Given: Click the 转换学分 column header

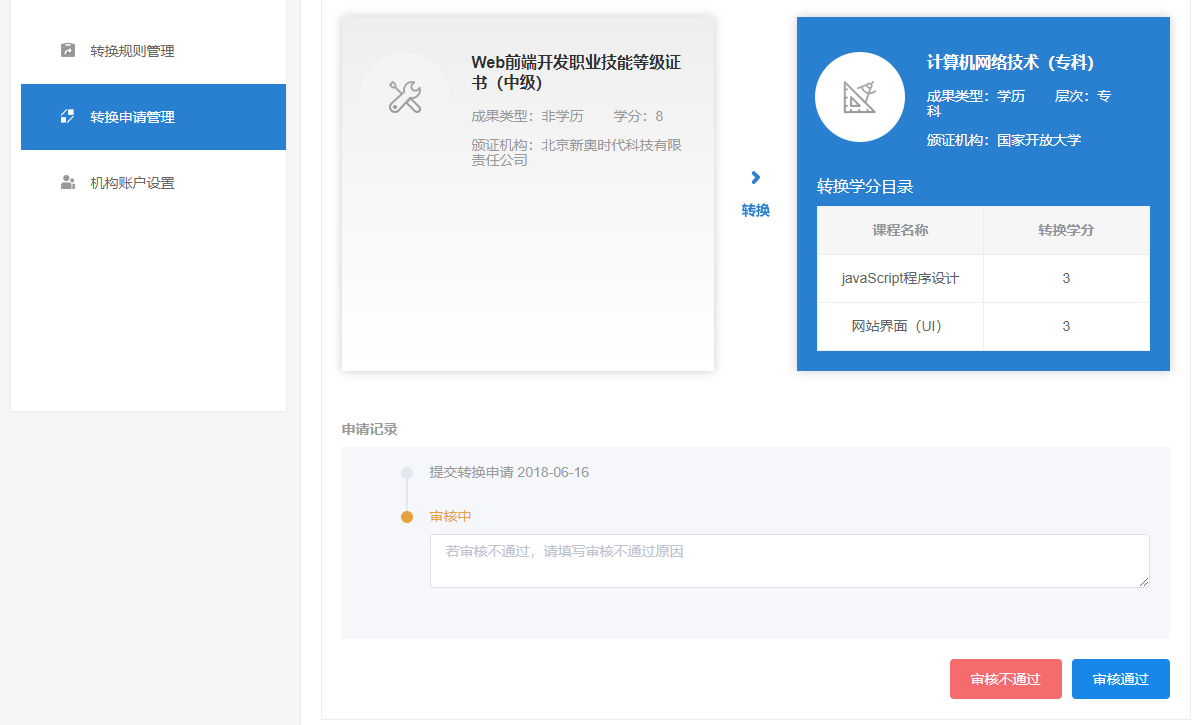Looking at the screenshot, I should (1066, 230).
